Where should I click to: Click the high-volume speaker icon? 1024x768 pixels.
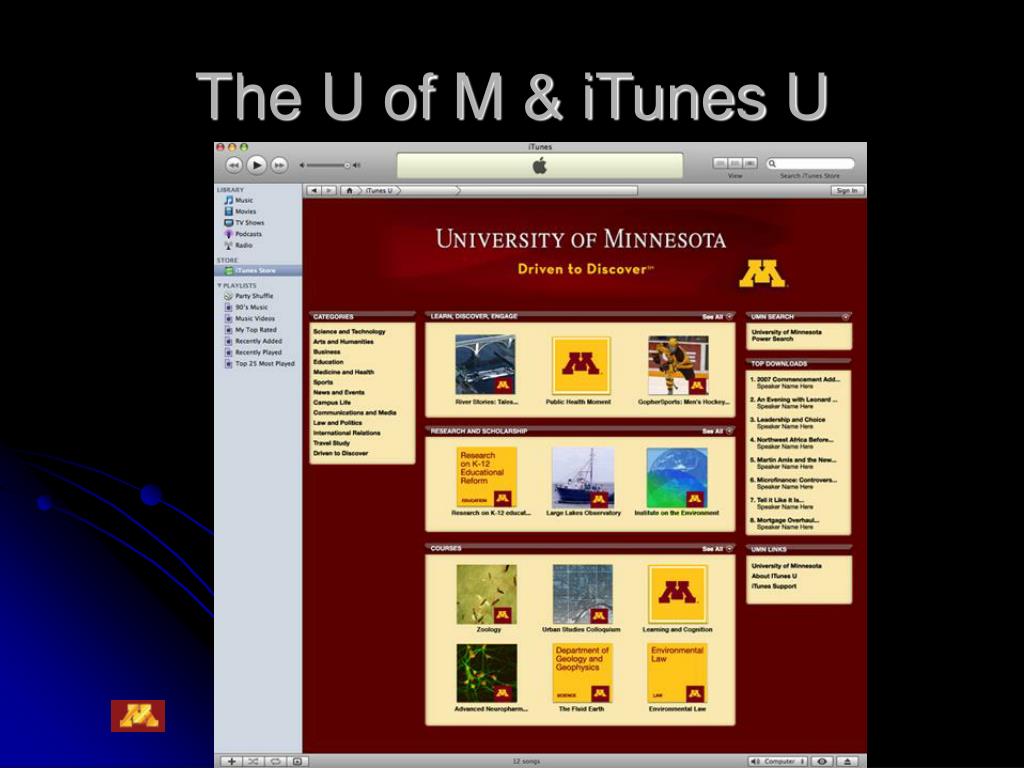[357, 165]
